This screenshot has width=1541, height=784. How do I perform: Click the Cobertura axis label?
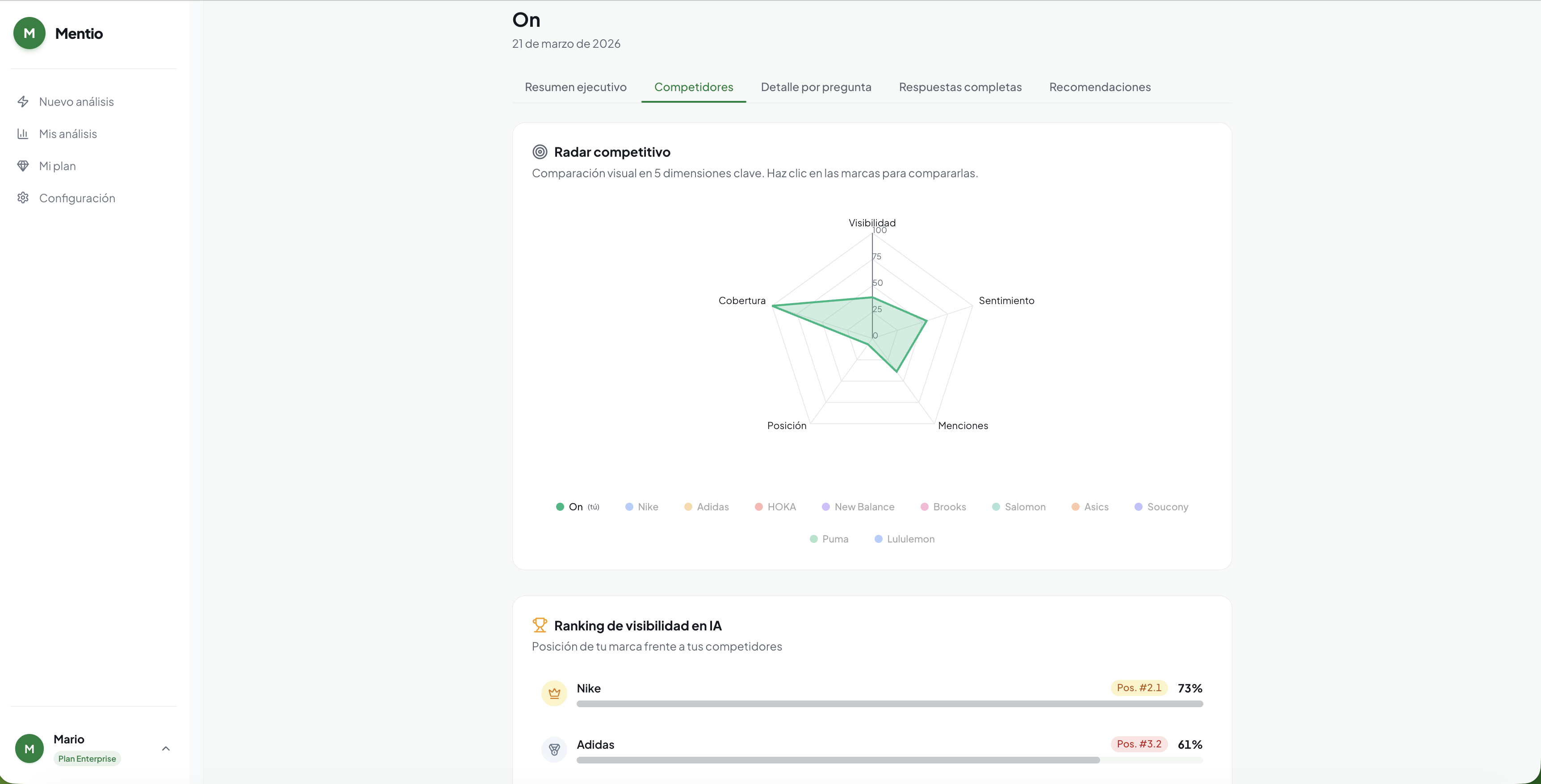pyautogui.click(x=742, y=300)
